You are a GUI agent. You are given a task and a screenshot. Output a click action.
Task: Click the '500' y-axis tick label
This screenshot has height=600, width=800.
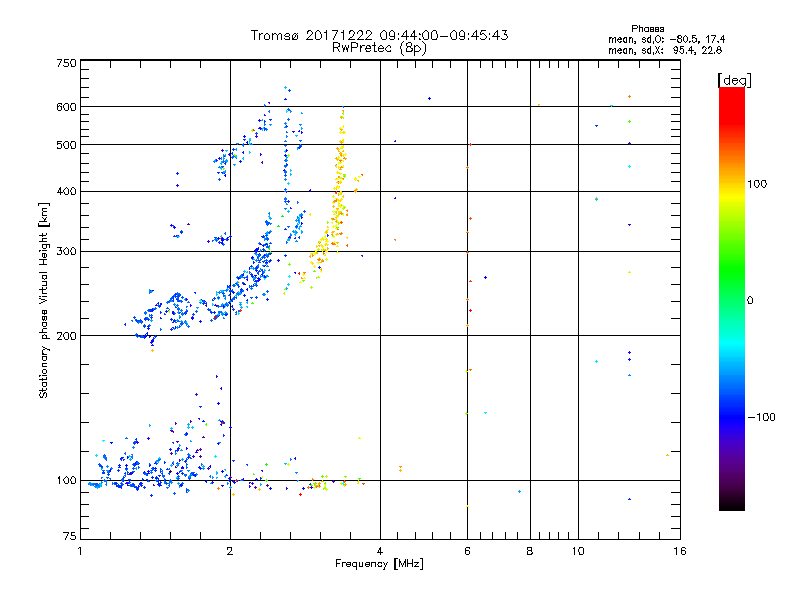pyautogui.click(x=66, y=145)
